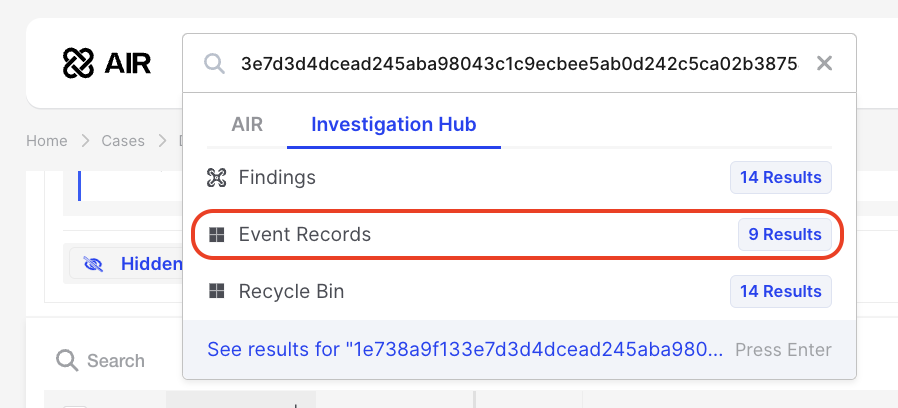Focus the lower Search field
898x408 pixels.
coord(116,361)
